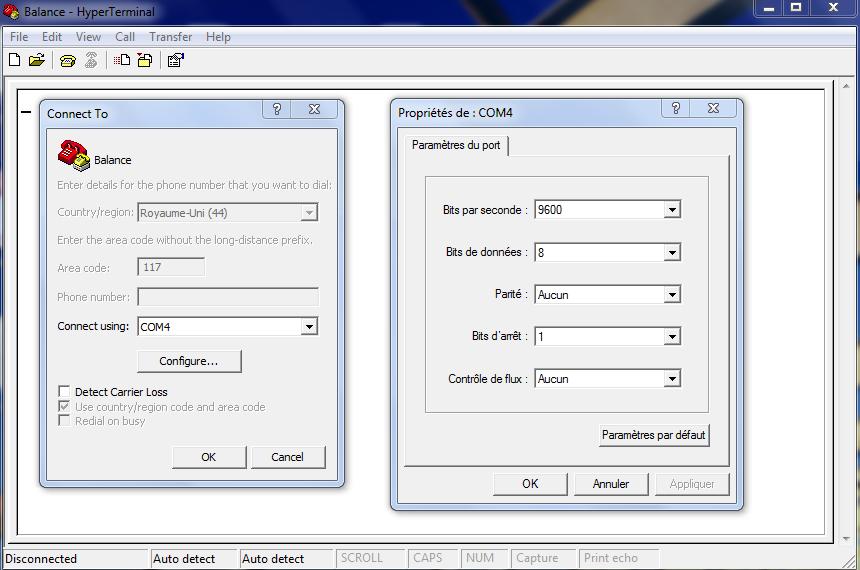Click Cancel in the Connect To dialog
Image resolution: width=860 pixels, height=570 pixels.
(x=287, y=457)
